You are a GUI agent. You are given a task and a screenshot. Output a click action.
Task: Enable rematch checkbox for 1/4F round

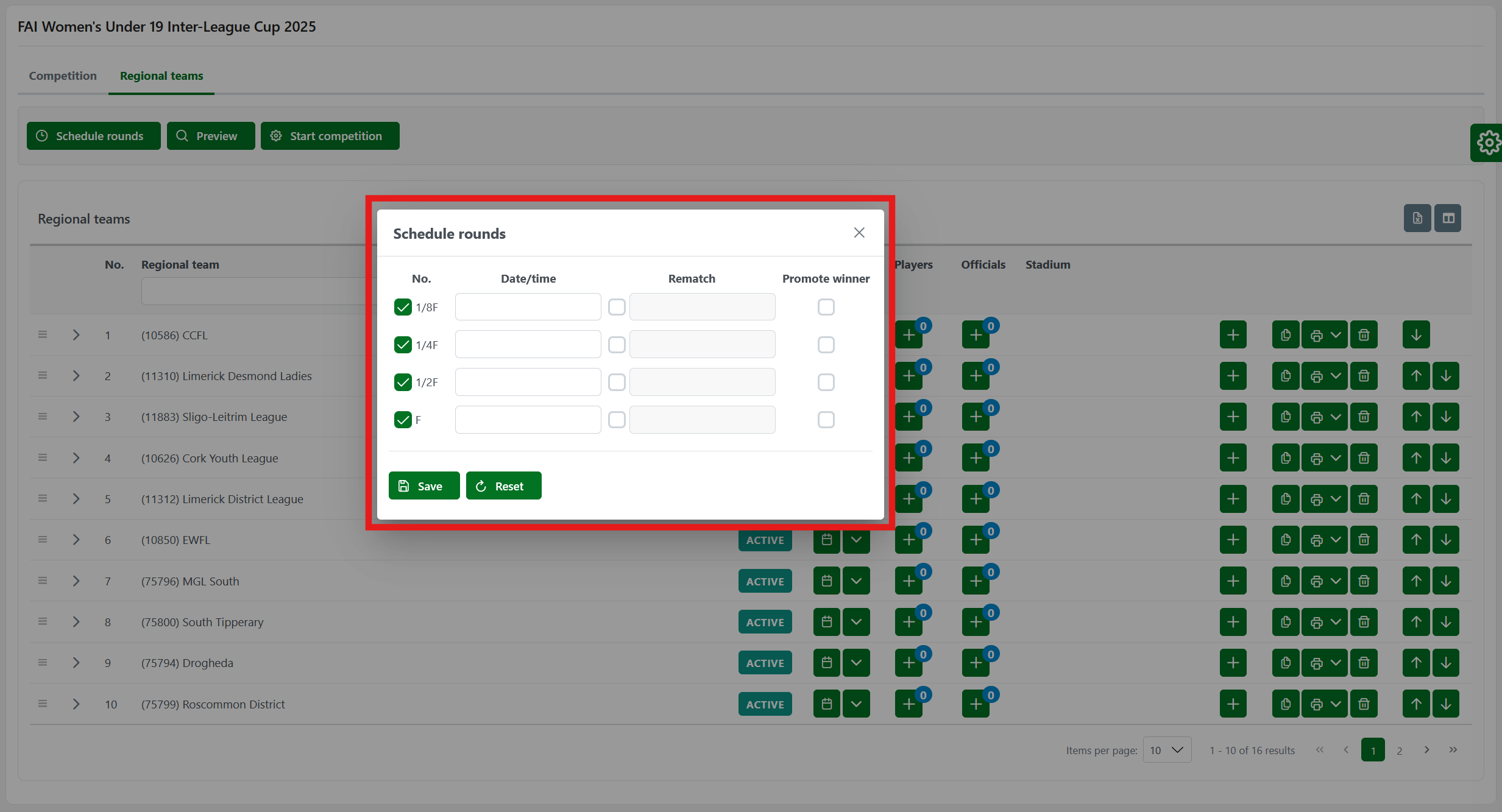617,345
